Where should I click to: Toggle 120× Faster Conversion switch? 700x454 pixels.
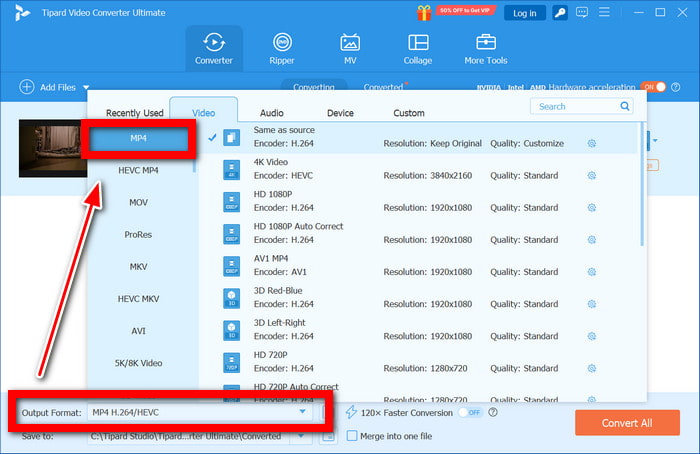point(470,412)
